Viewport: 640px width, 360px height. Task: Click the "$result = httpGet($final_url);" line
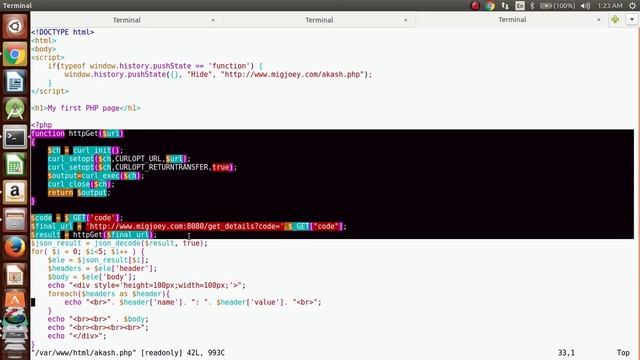coord(94,235)
